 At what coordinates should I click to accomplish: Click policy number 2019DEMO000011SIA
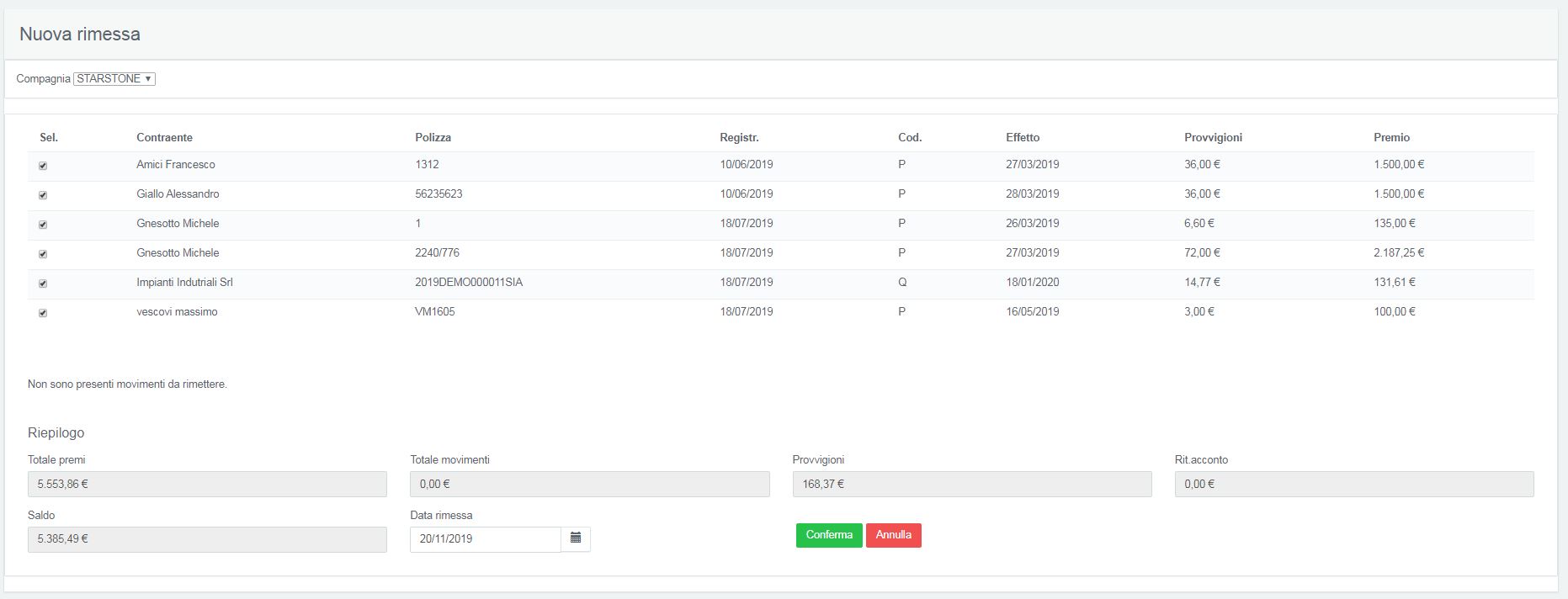coord(469,283)
